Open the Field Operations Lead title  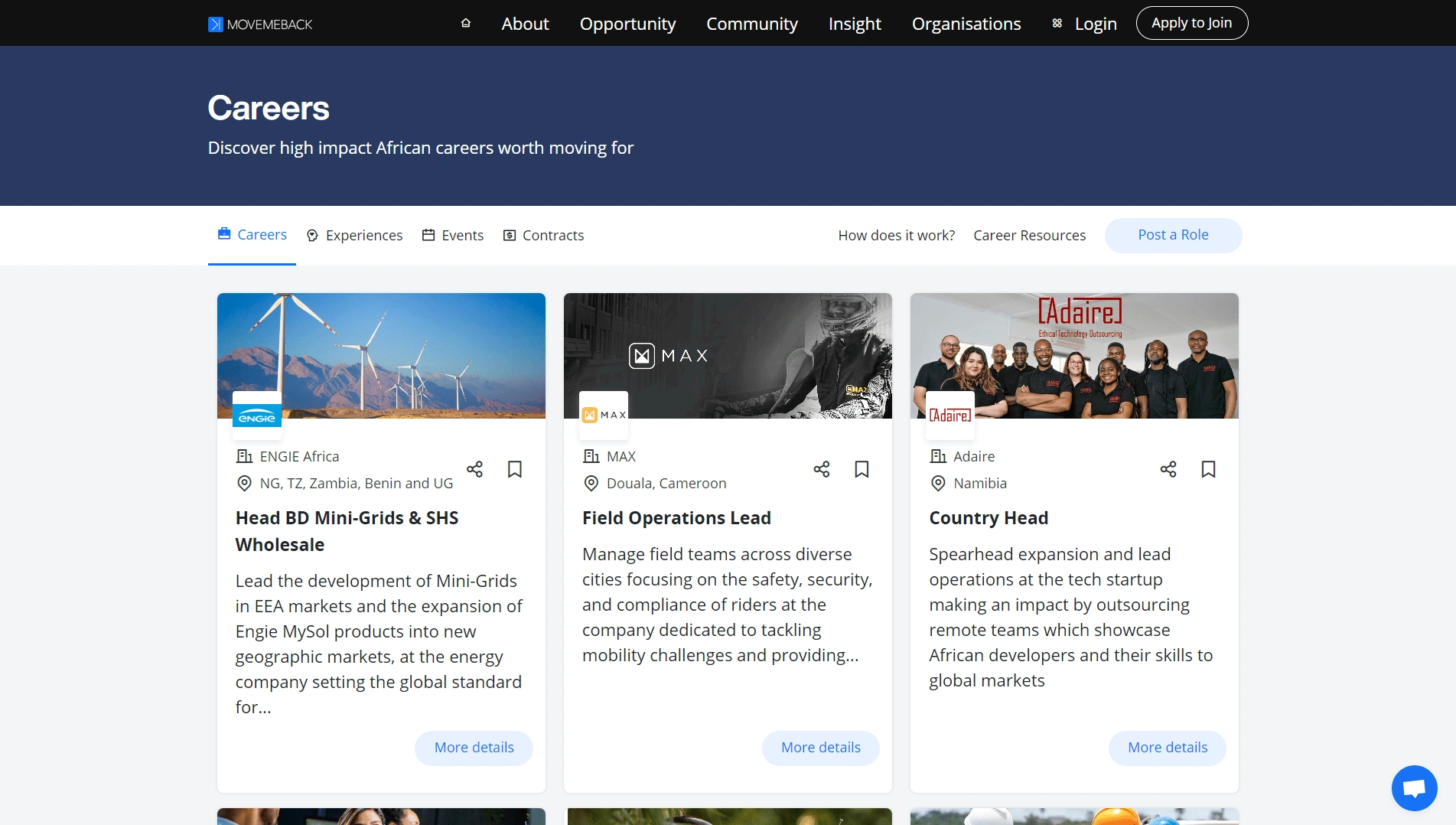676,518
